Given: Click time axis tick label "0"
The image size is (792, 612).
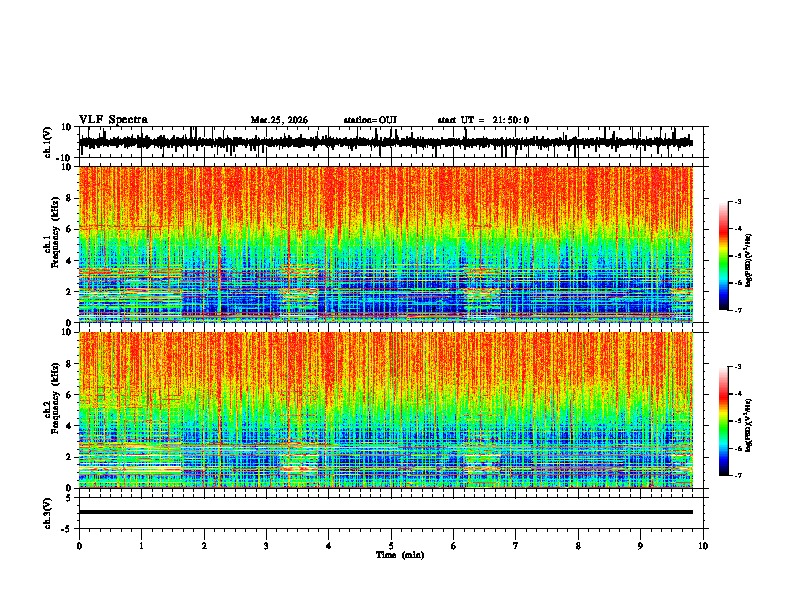Looking at the screenshot, I should [79, 546].
